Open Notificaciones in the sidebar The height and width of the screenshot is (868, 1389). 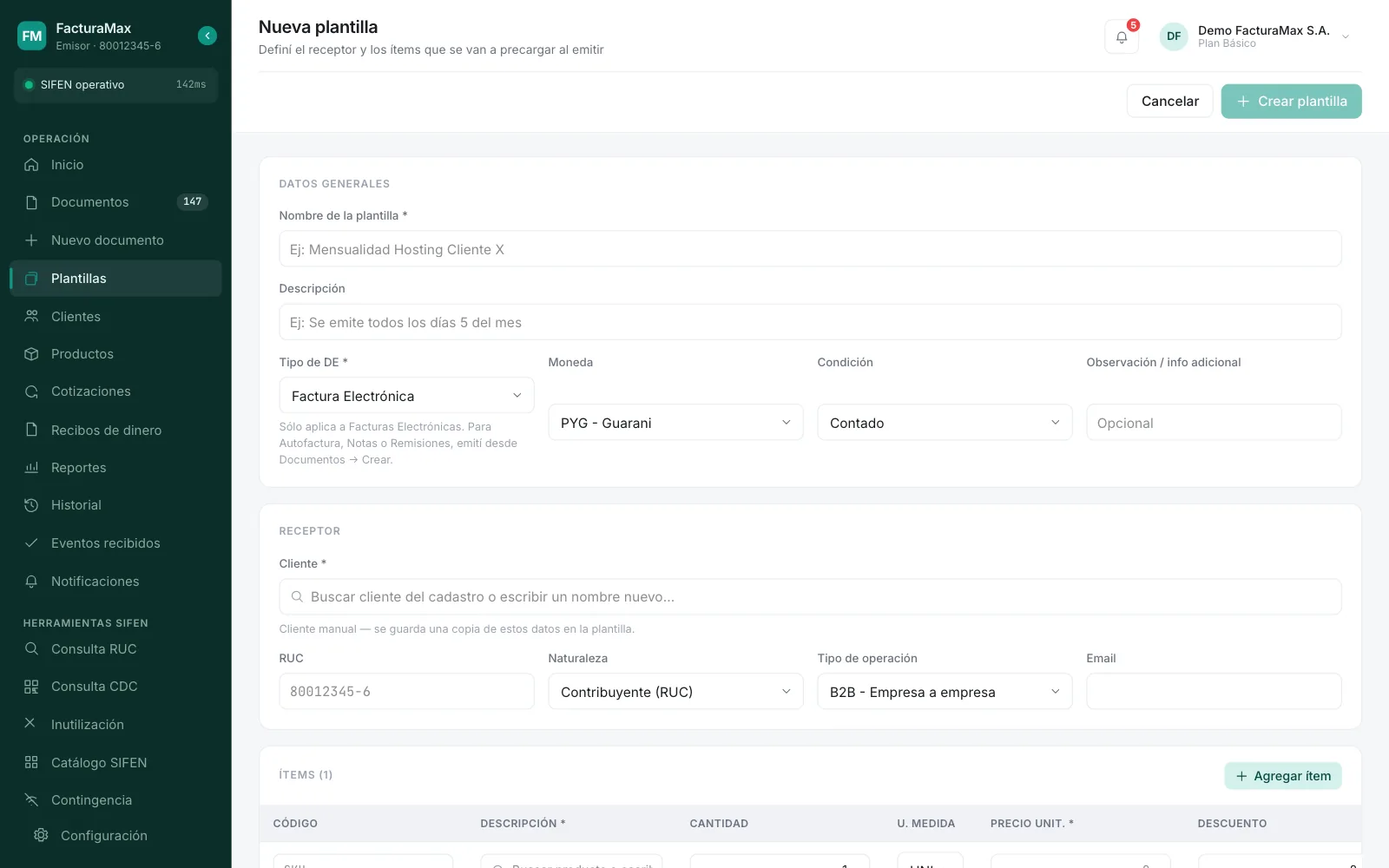pos(115,582)
